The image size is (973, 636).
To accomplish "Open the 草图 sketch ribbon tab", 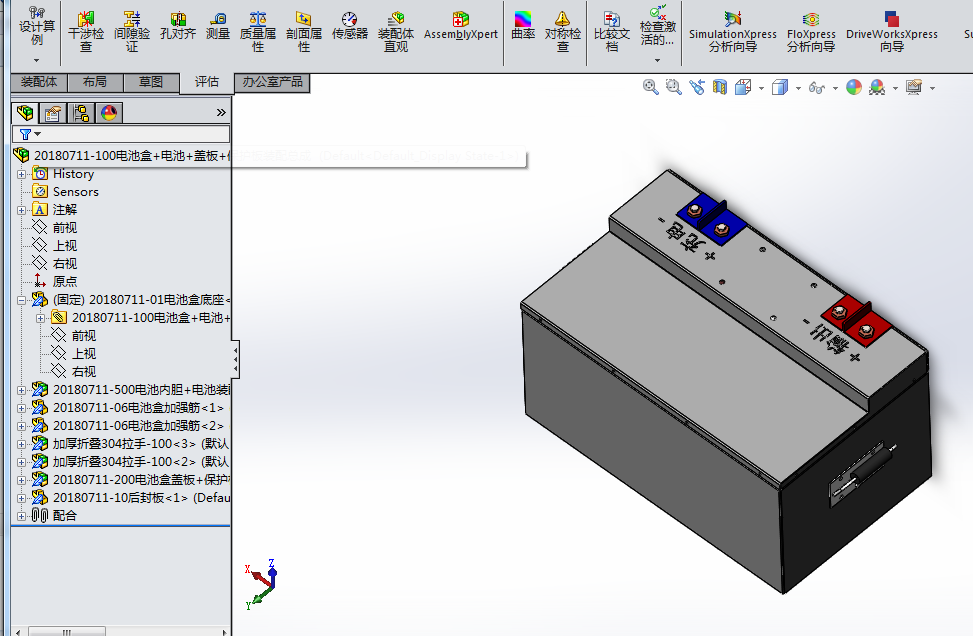I will 151,82.
